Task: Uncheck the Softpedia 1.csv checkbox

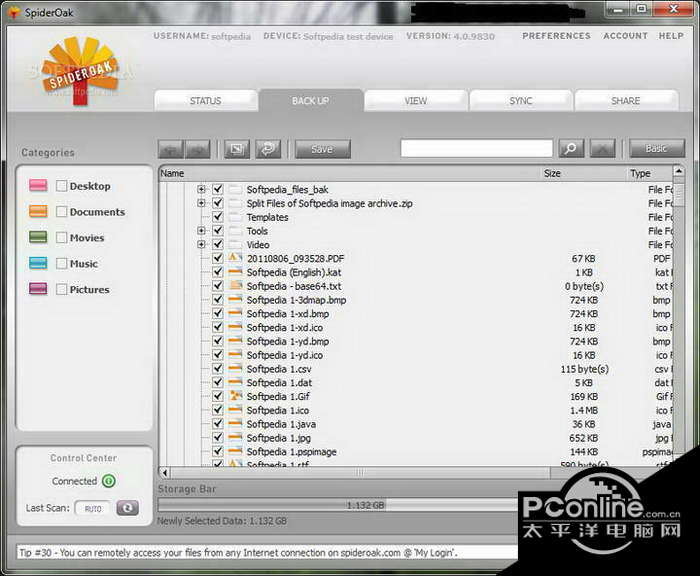Action: pyautogui.click(x=217, y=368)
